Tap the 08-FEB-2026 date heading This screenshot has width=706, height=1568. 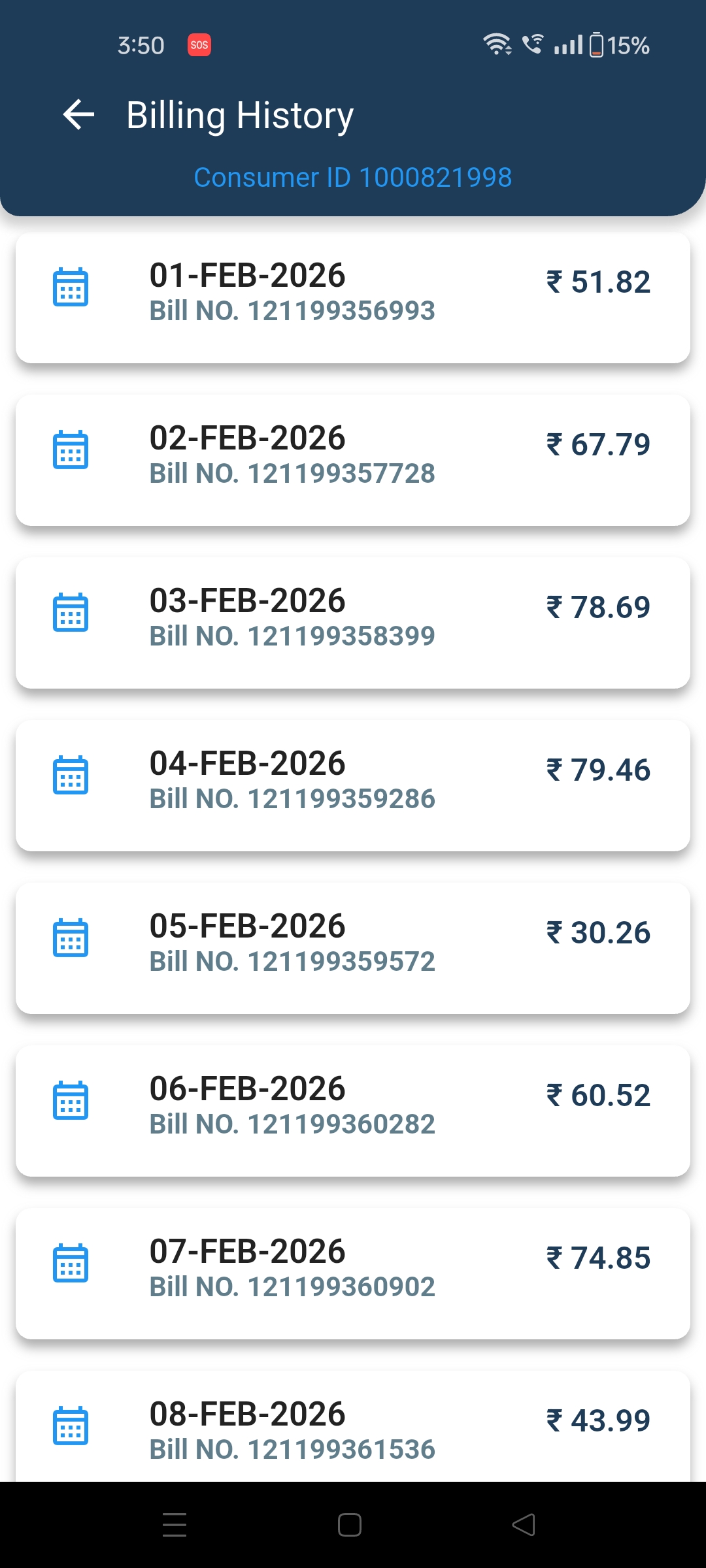pyautogui.click(x=247, y=1414)
